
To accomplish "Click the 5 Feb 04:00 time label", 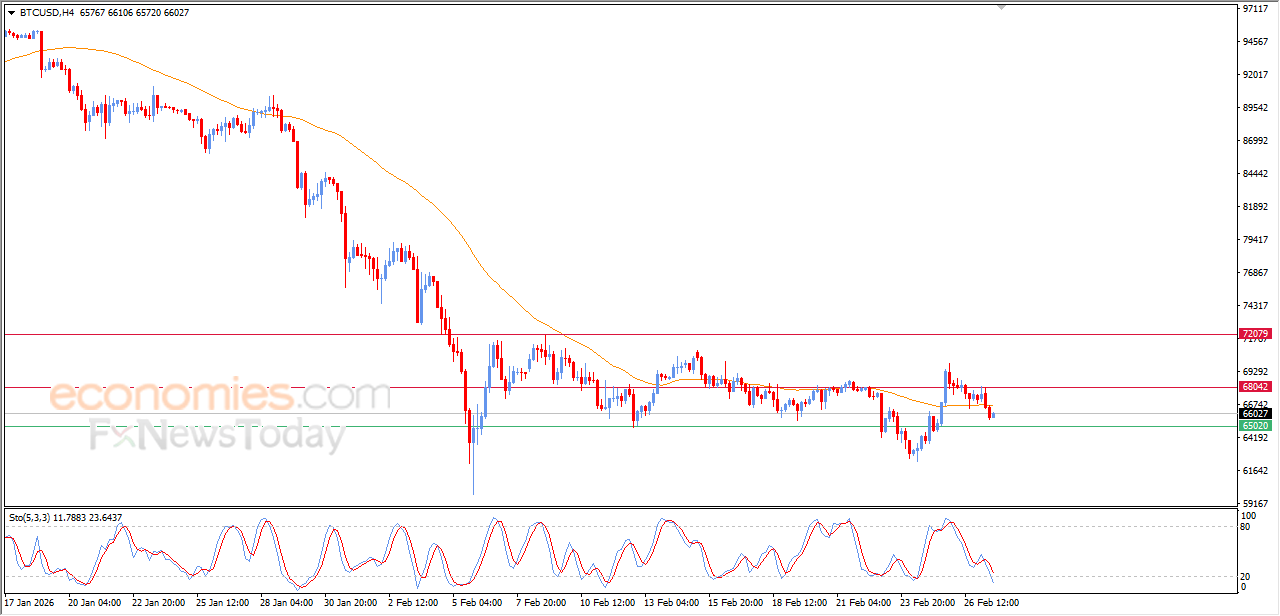I will pos(478,603).
